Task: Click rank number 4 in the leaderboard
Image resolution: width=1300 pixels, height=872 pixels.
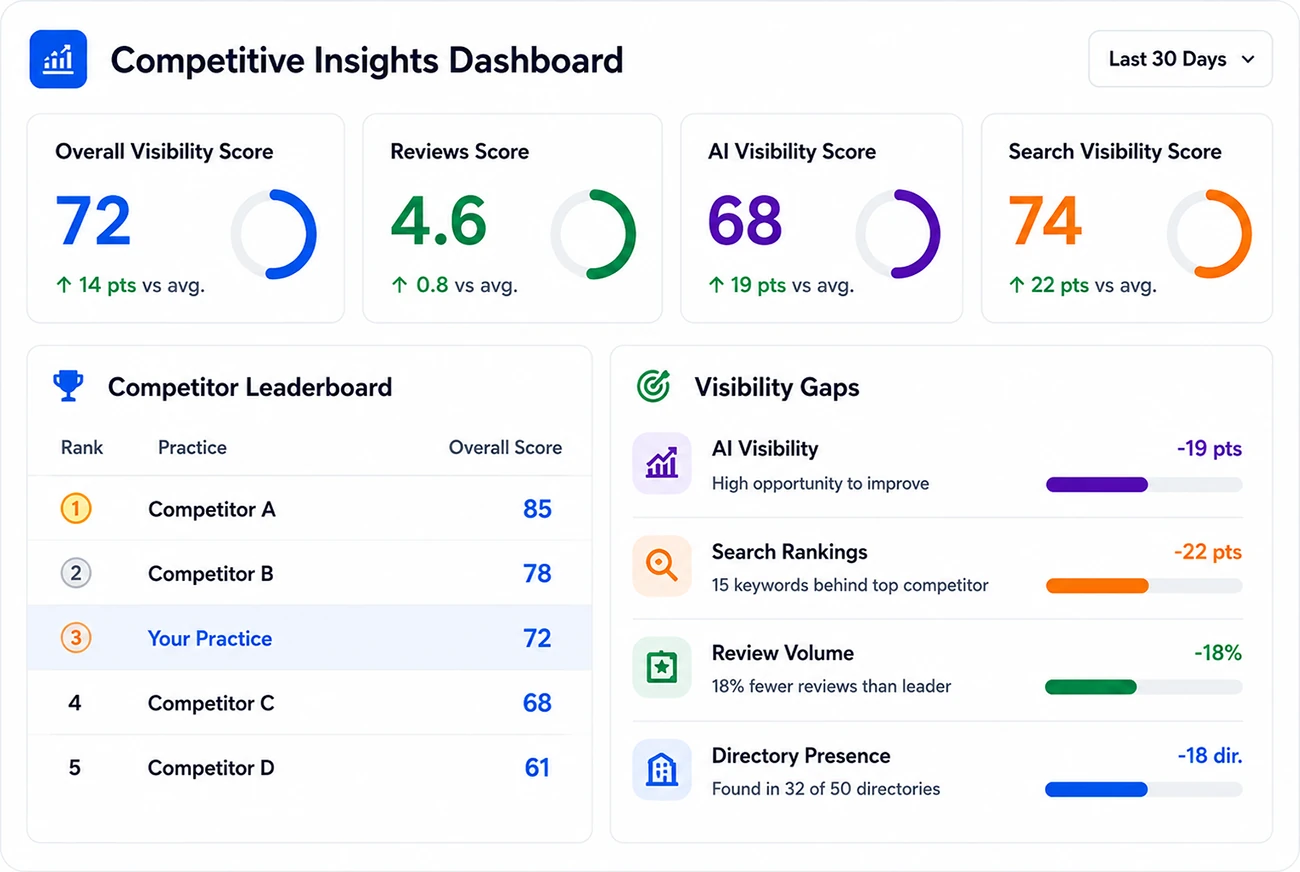Action: click(75, 703)
